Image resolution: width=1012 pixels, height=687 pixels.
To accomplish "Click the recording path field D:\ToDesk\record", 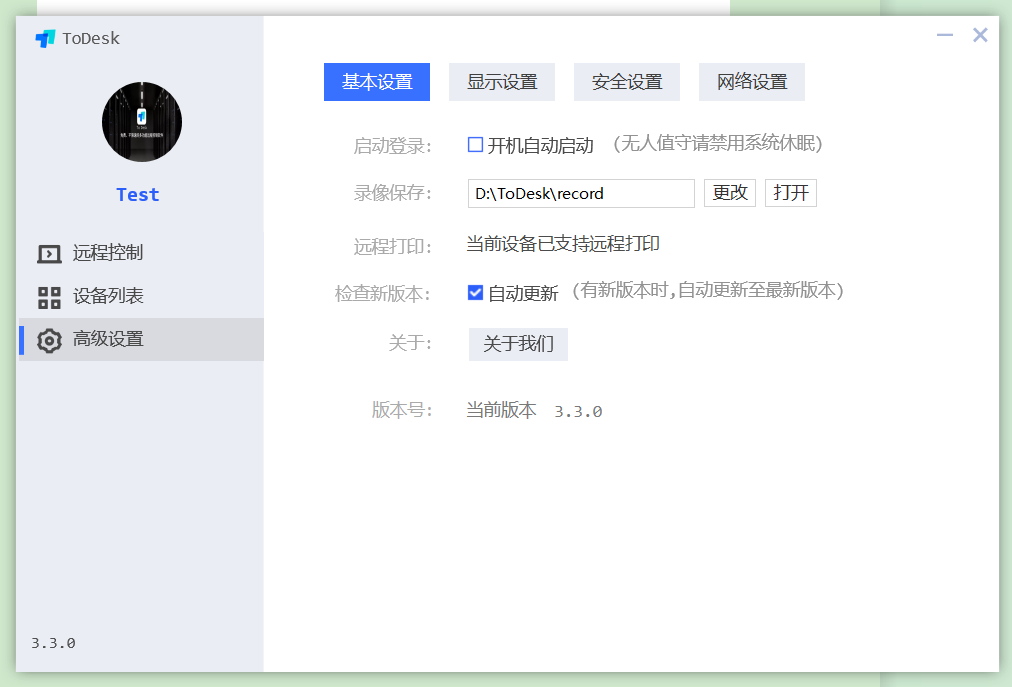I will pos(581,193).
